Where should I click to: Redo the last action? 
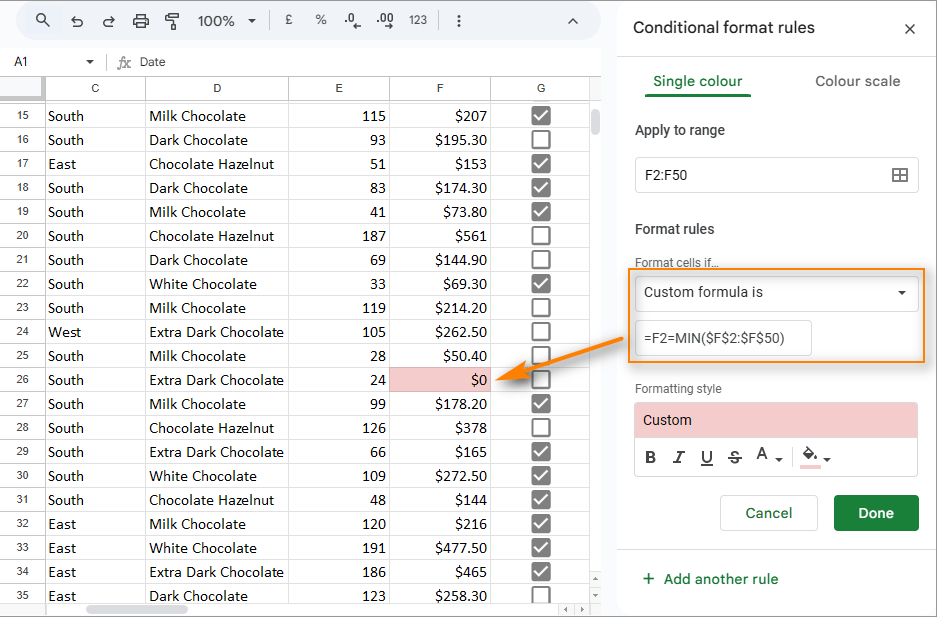click(x=108, y=20)
